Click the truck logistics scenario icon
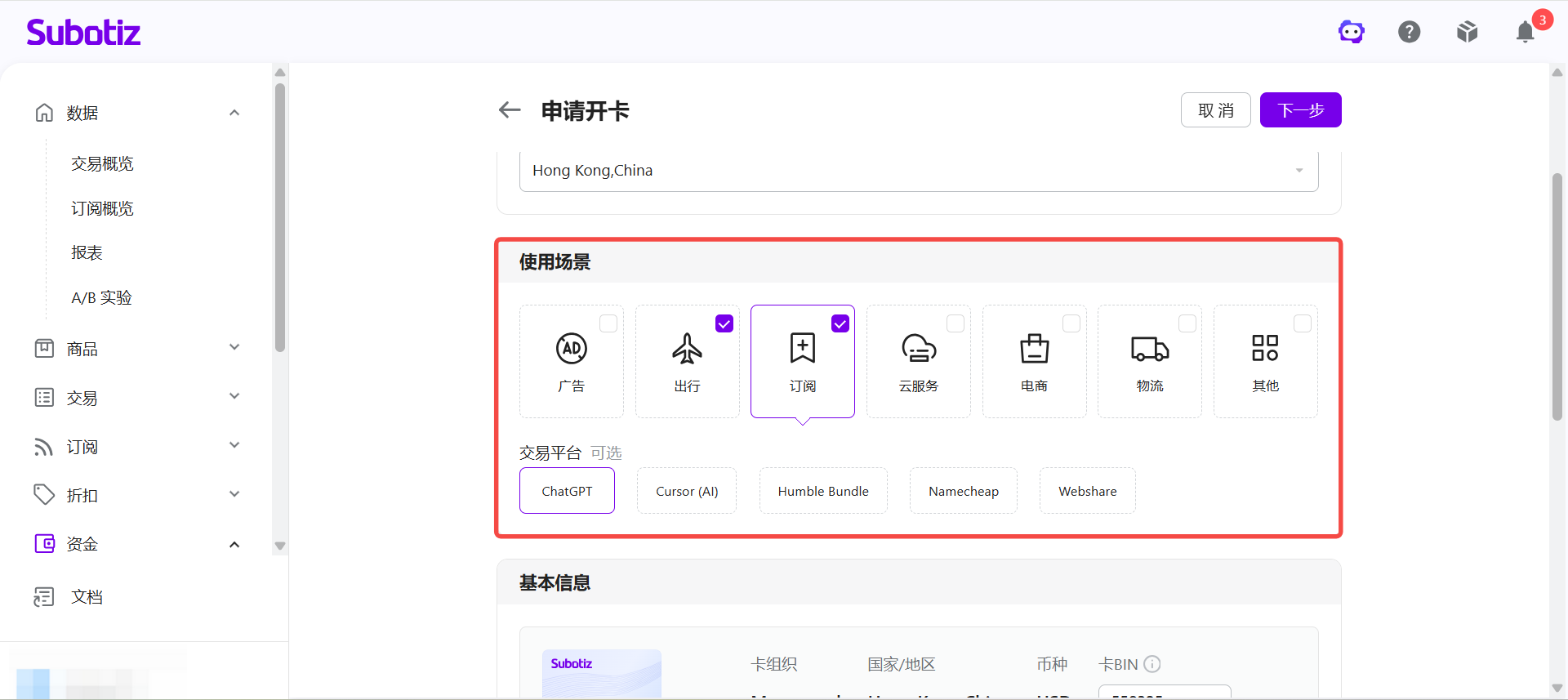 click(x=1150, y=348)
